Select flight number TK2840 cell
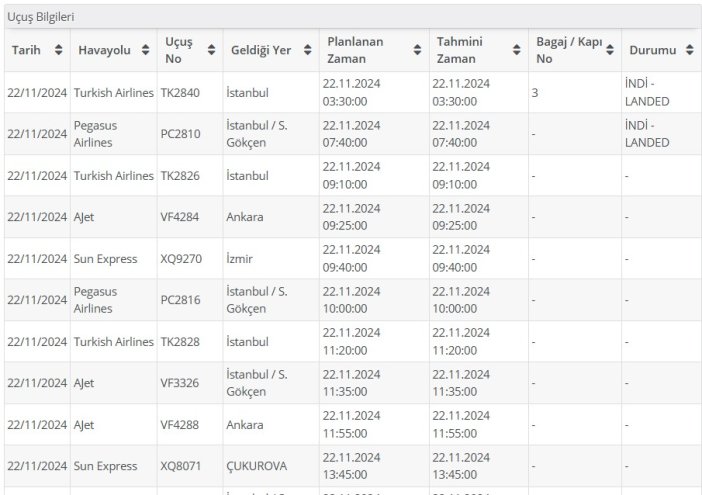Viewport: 702px width, 495px height. (x=180, y=92)
